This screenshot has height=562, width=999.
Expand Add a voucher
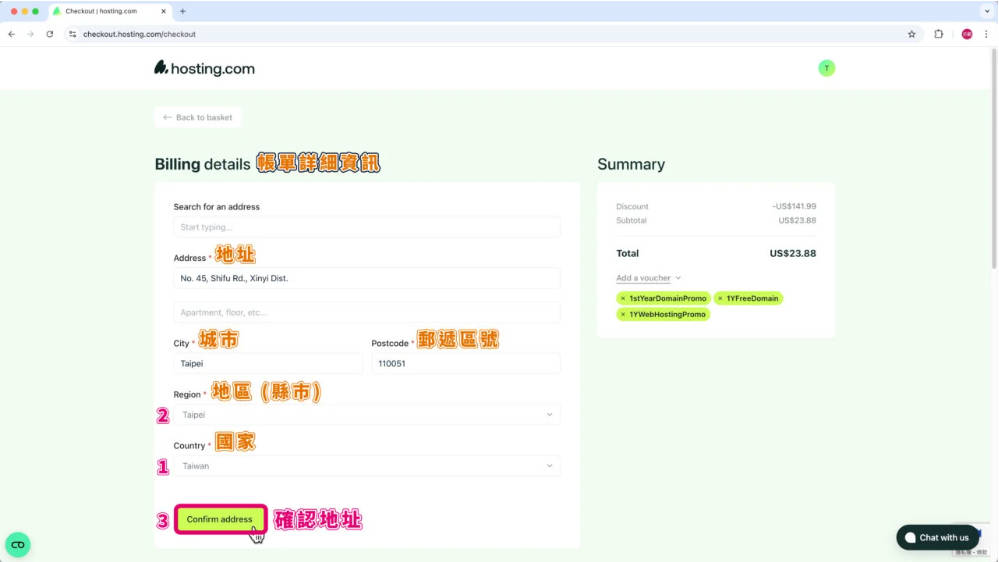[648, 278]
